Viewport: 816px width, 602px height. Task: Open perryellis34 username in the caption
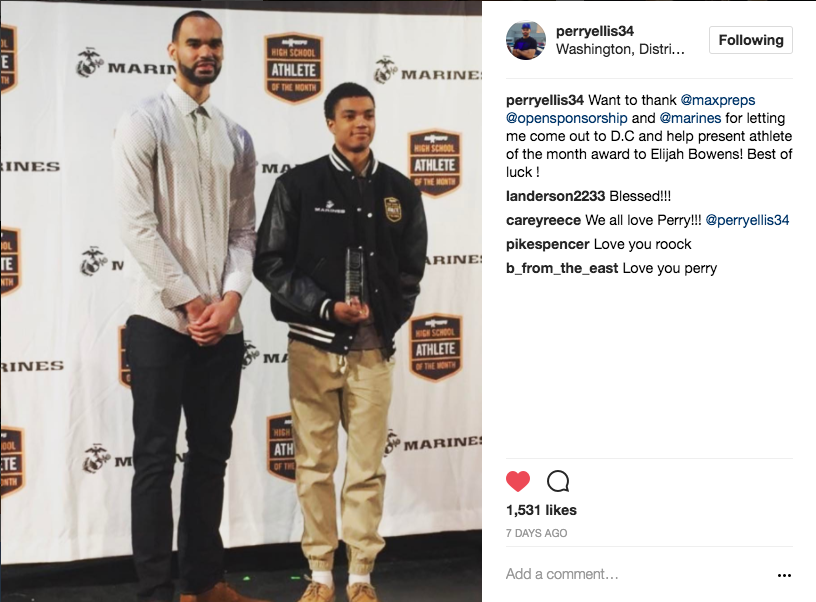[x=545, y=100]
